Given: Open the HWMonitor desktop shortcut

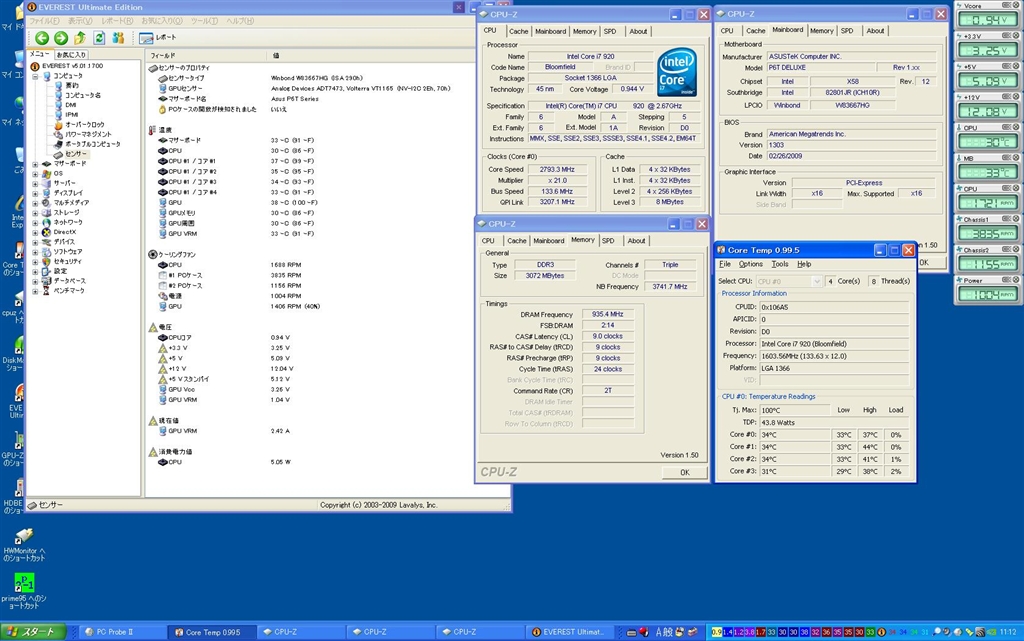Looking at the screenshot, I should coord(24,544).
